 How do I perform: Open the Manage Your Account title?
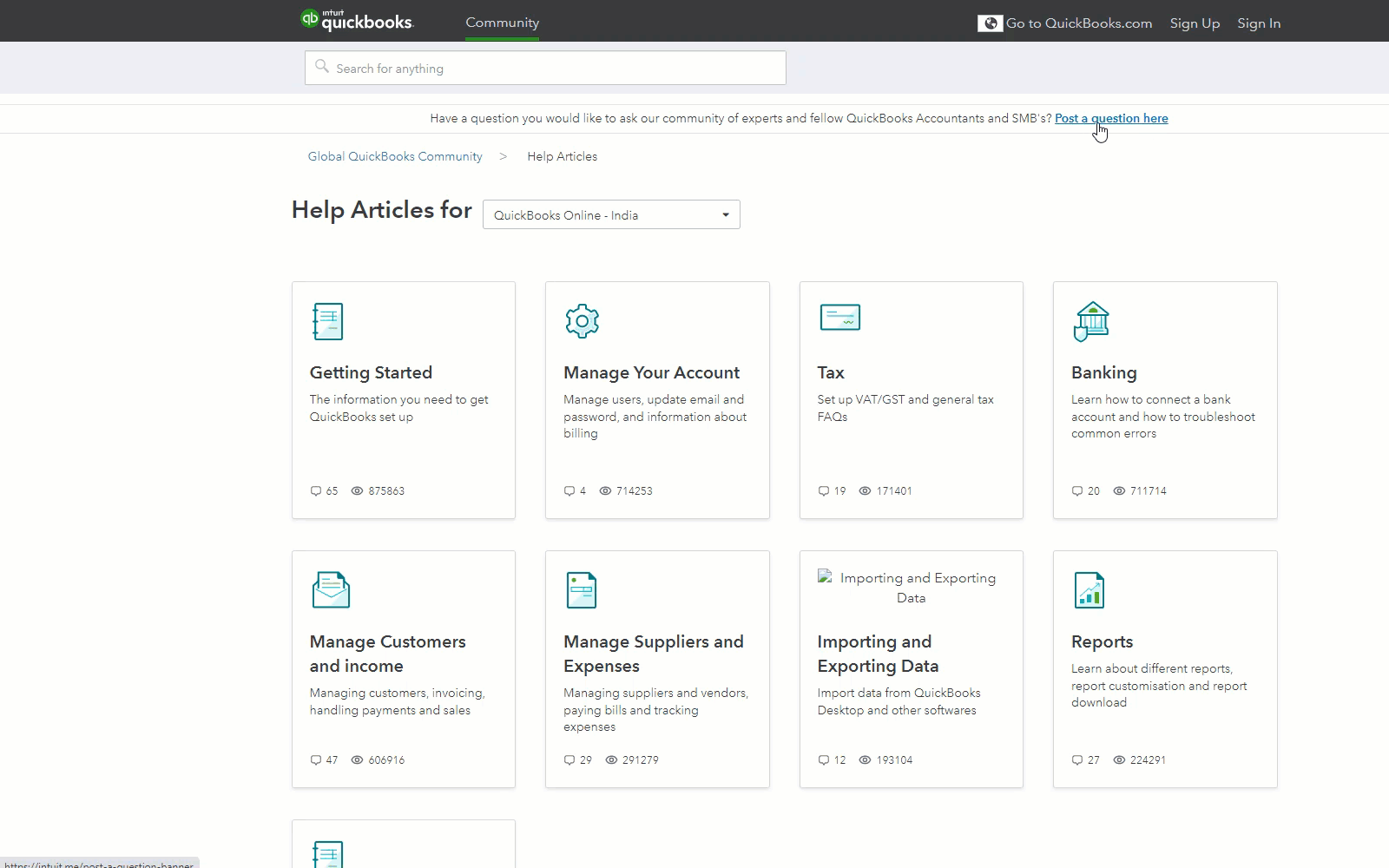pos(651,372)
